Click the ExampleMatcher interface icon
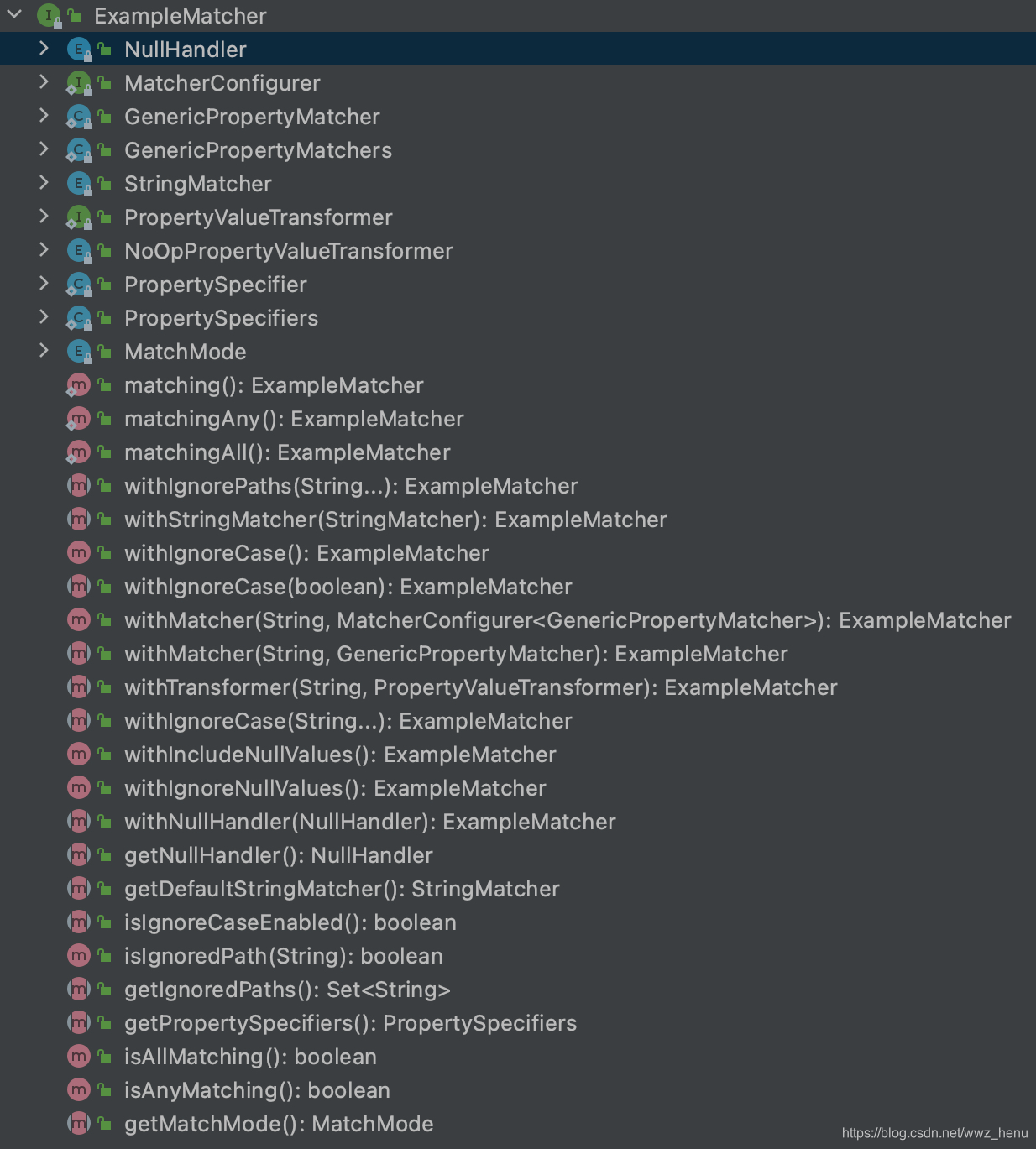 click(49, 15)
